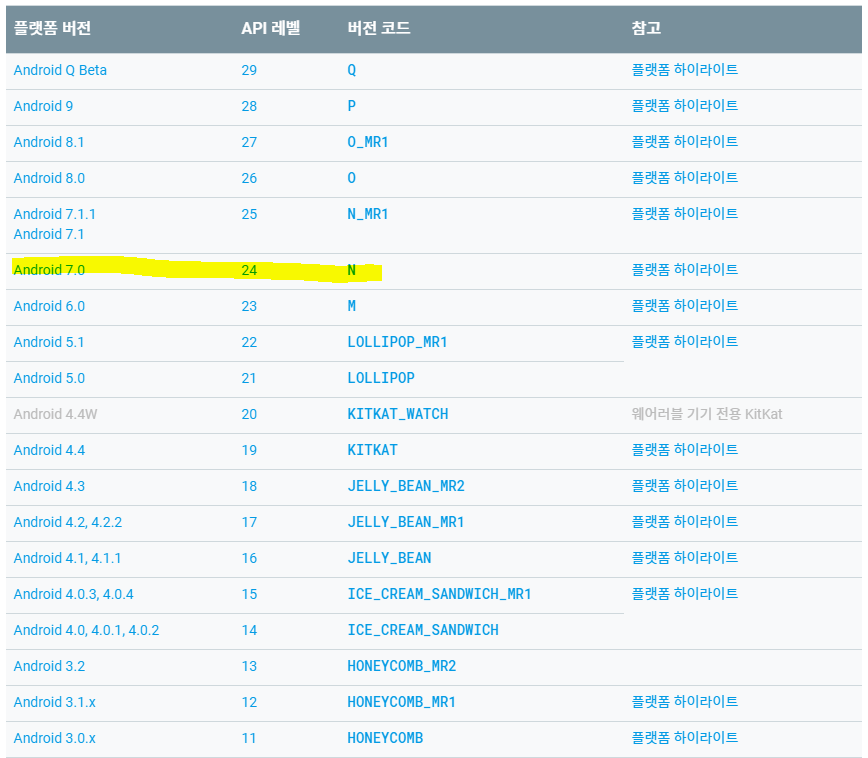Screen dimensions: 868x758
Task: Click version code ICE_CREAM_SANDWICH_MR1
Action: (x=439, y=594)
